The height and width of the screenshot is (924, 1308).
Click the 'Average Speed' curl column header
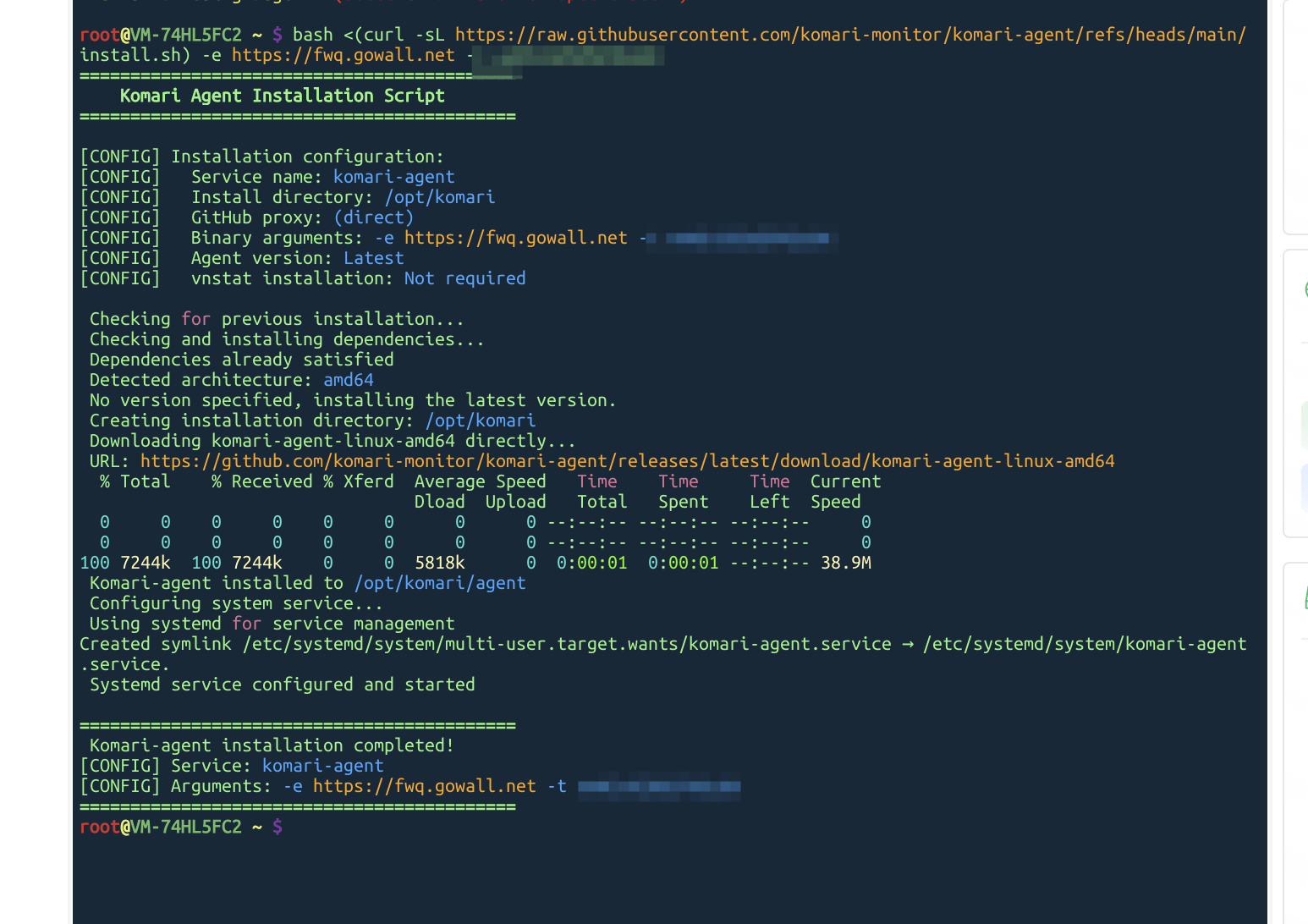481,481
